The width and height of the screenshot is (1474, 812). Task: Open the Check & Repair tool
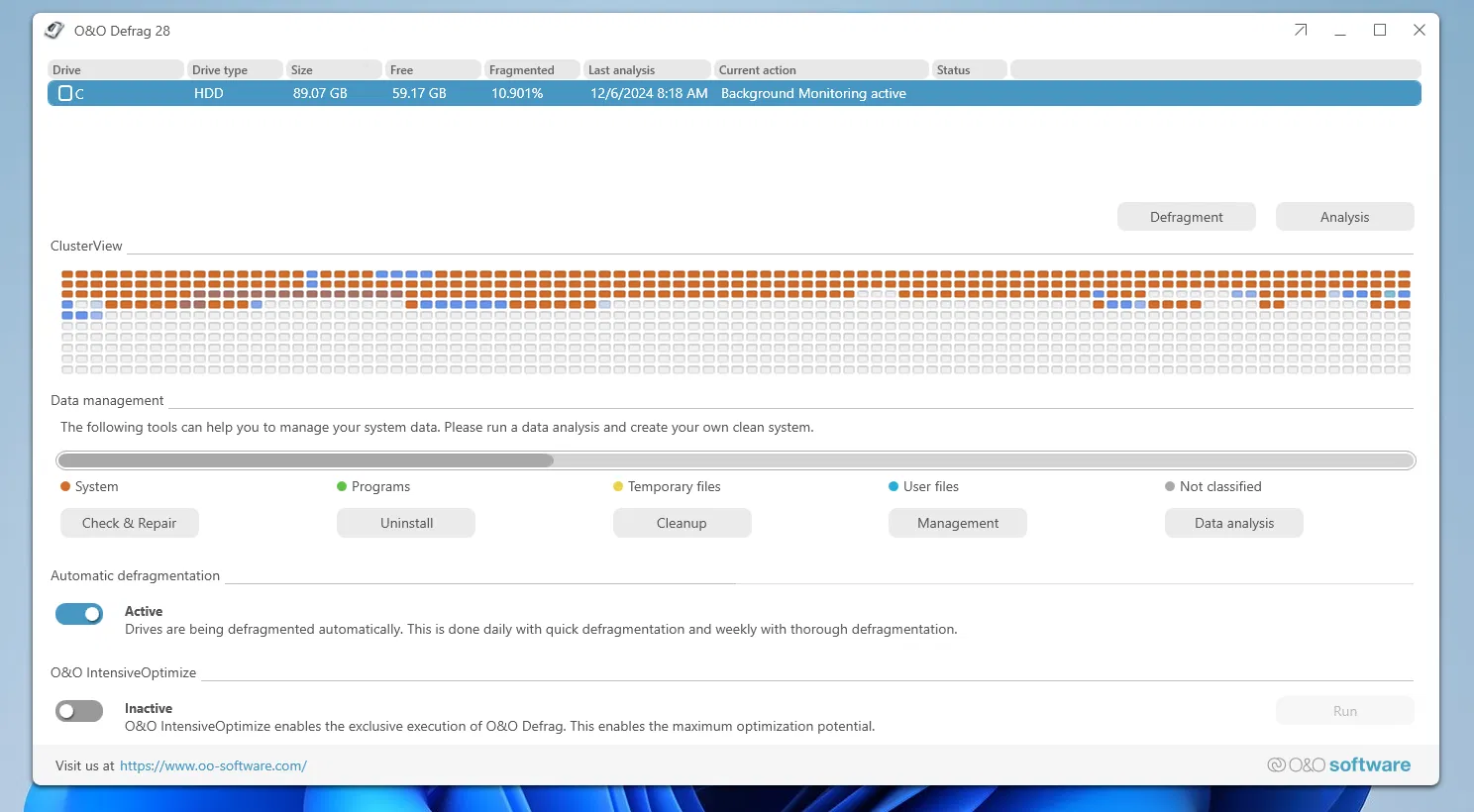pos(130,523)
